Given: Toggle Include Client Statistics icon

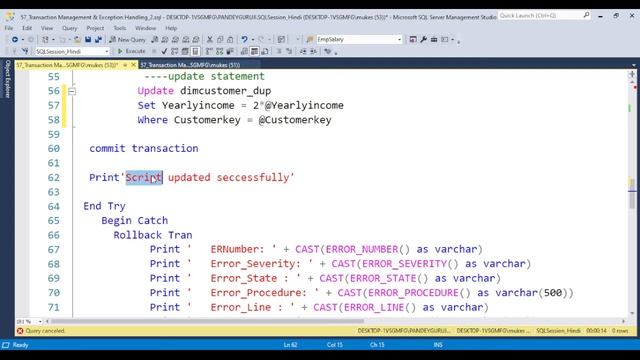Looking at the screenshot, I should [x=230, y=51].
